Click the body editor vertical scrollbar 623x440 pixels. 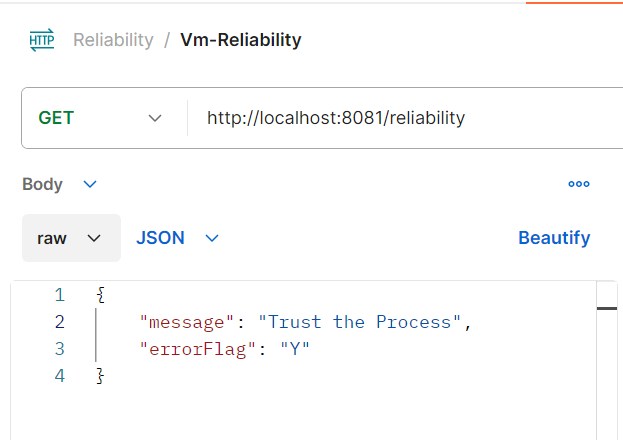607,360
